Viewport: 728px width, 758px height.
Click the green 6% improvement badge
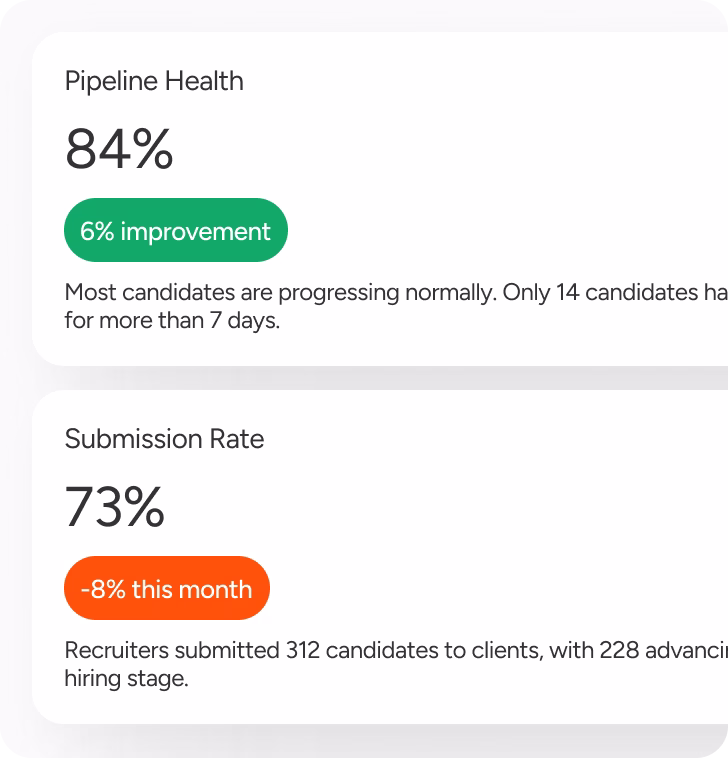pos(176,230)
